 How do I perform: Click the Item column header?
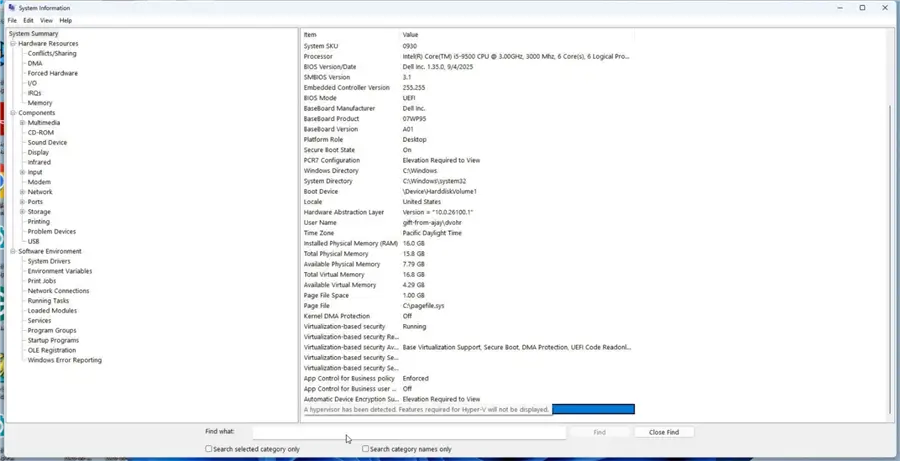pyautogui.click(x=350, y=35)
